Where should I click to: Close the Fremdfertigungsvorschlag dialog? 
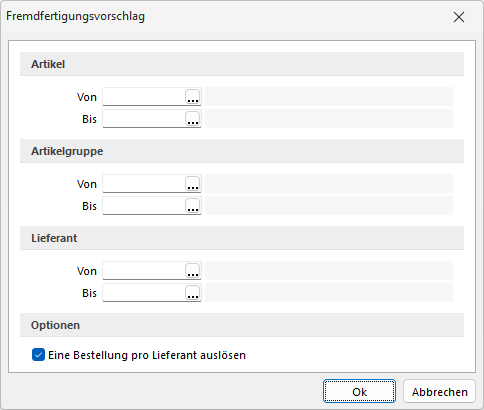click(459, 17)
